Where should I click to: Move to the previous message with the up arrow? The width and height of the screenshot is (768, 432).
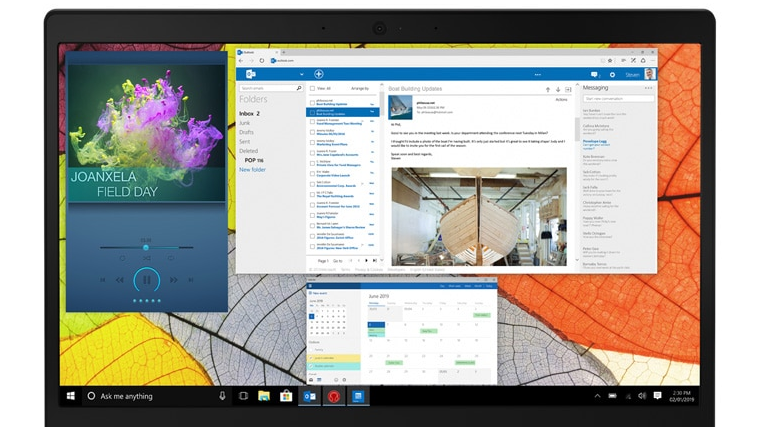pos(548,90)
